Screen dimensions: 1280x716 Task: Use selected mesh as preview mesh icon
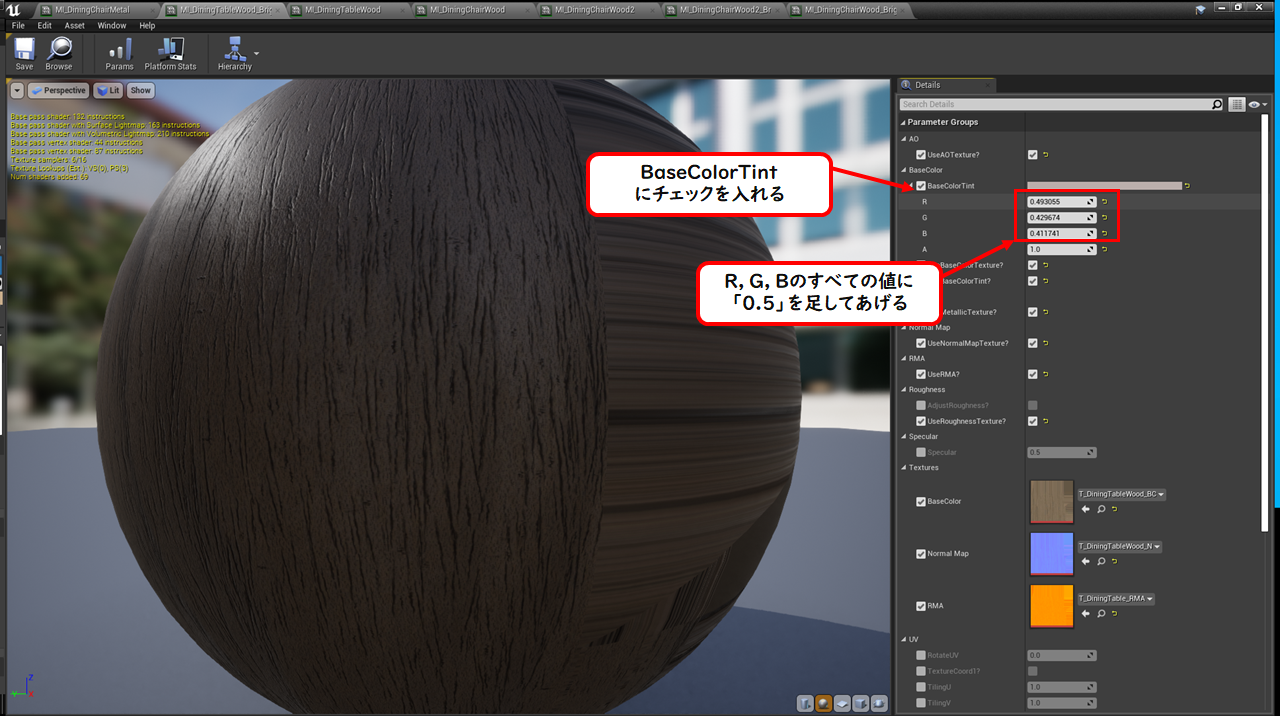pyautogui.click(x=878, y=704)
